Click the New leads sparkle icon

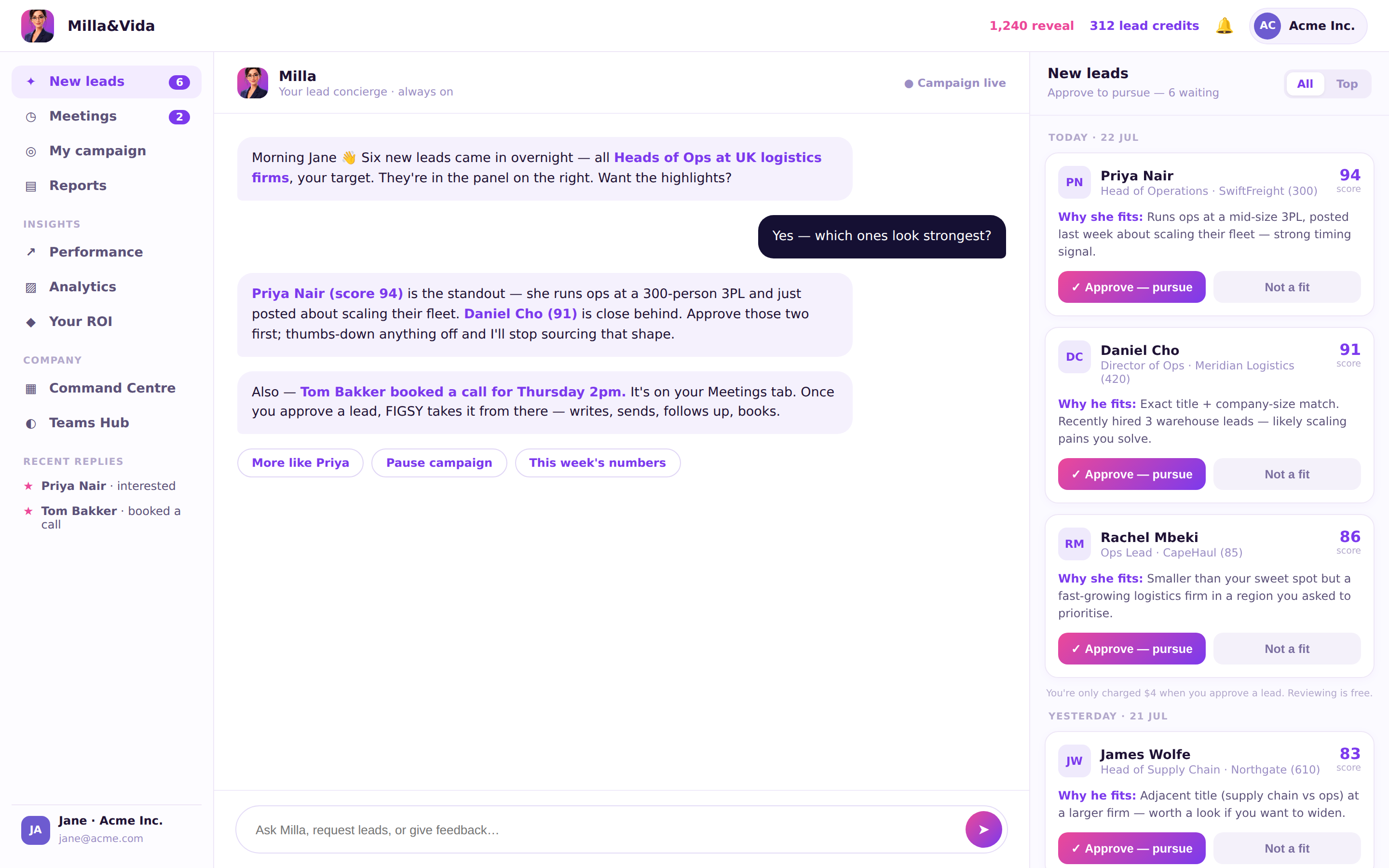click(x=31, y=81)
